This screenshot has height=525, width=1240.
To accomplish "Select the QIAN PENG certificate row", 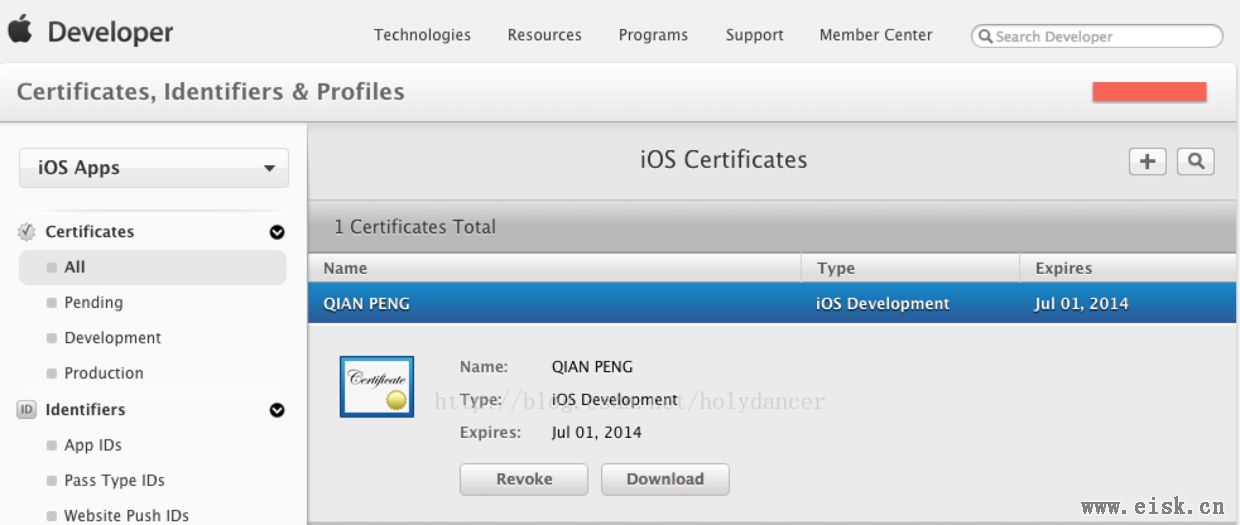I will click(772, 303).
